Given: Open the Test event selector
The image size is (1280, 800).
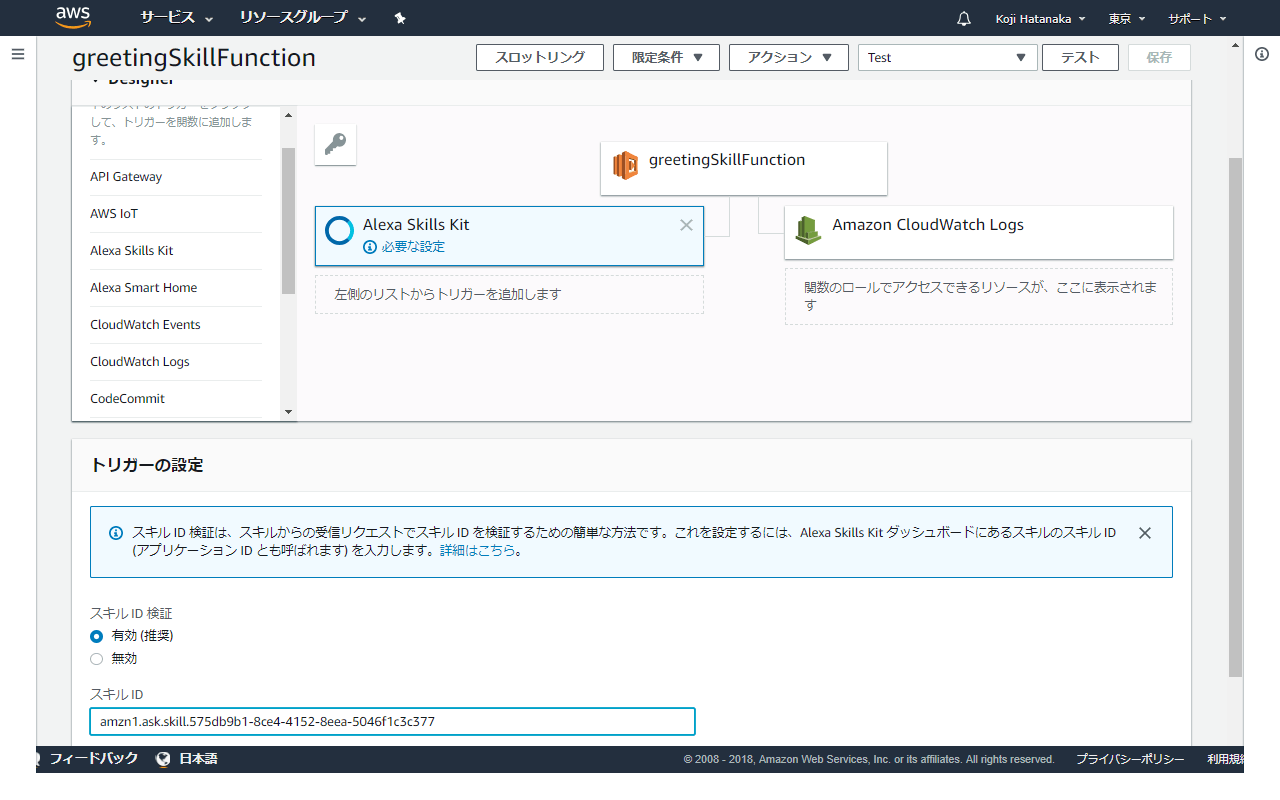Looking at the screenshot, I should pos(948,58).
